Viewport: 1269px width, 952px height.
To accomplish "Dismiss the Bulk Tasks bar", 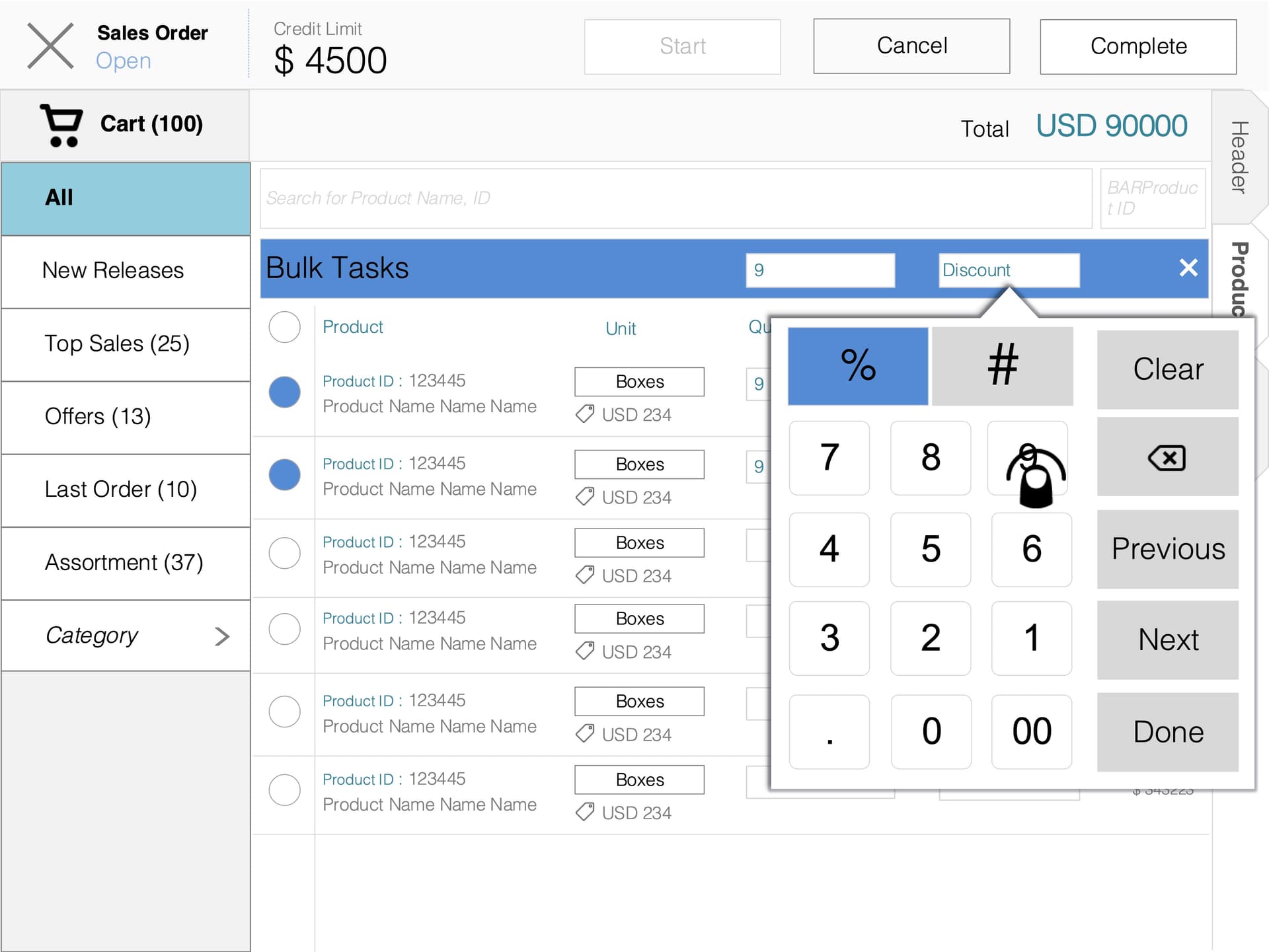I will 1188,268.
